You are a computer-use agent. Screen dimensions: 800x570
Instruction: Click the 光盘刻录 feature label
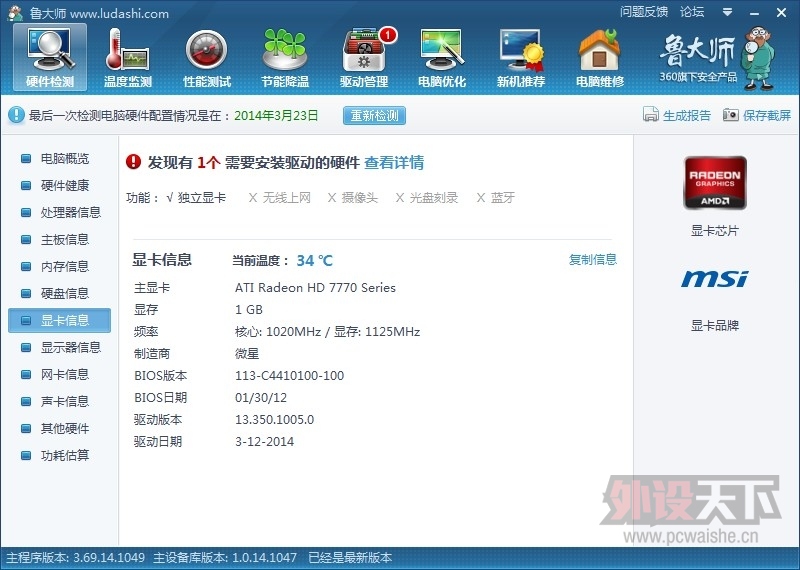[x=434, y=197]
